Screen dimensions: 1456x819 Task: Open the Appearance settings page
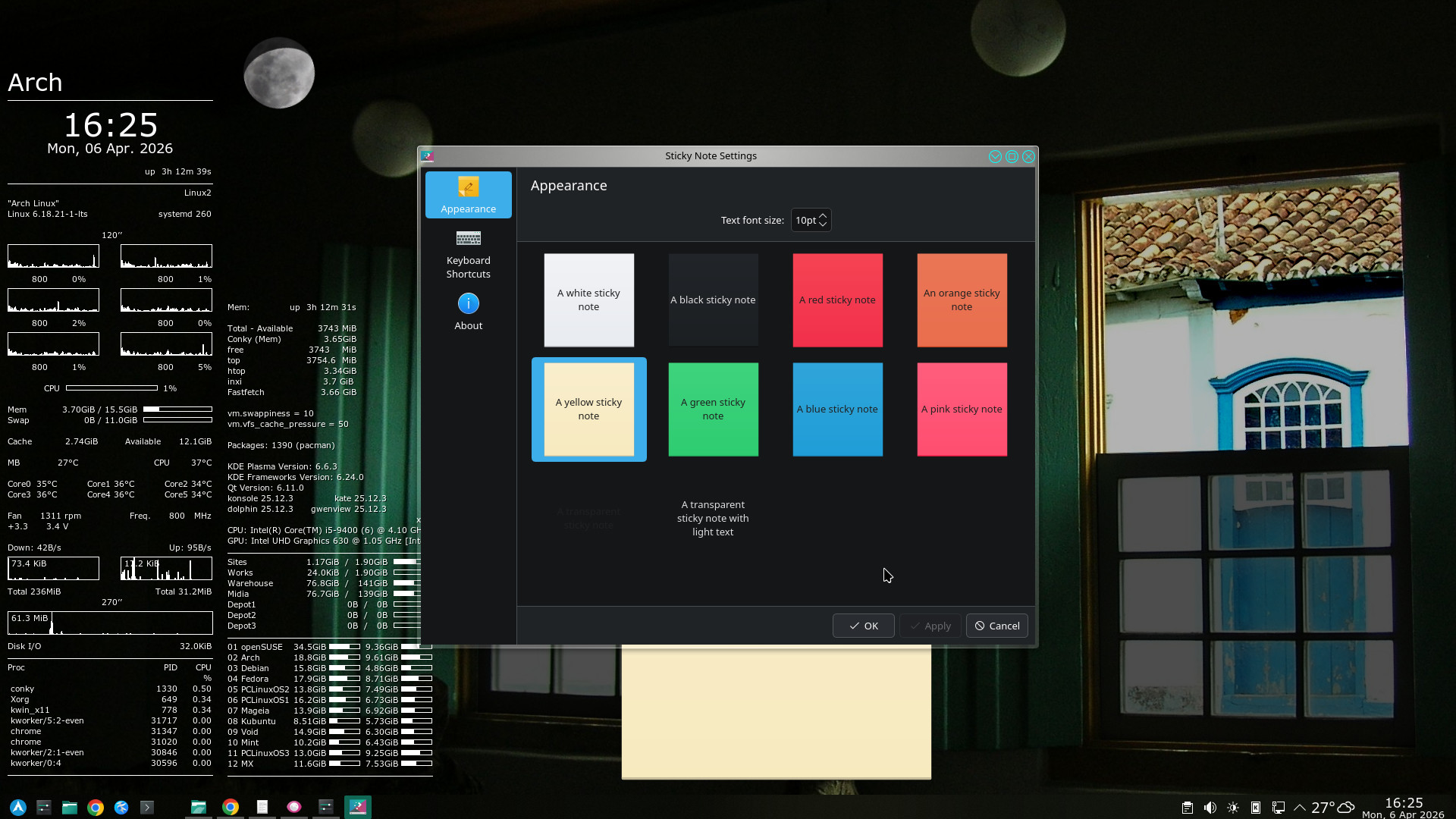pyautogui.click(x=468, y=195)
